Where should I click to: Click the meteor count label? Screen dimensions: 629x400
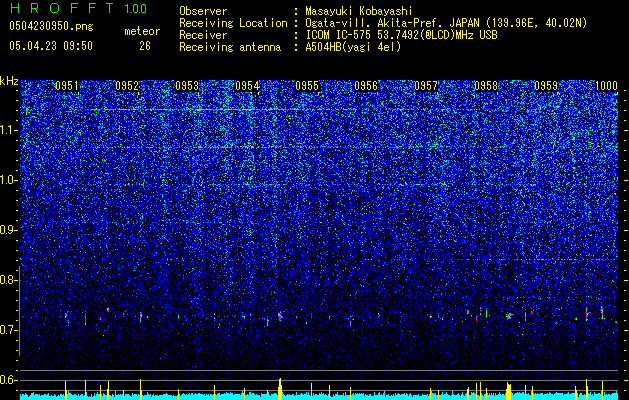click(142, 31)
